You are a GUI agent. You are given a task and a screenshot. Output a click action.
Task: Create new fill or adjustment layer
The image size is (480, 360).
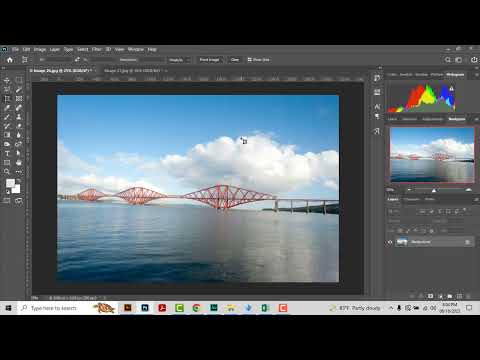pos(440,296)
